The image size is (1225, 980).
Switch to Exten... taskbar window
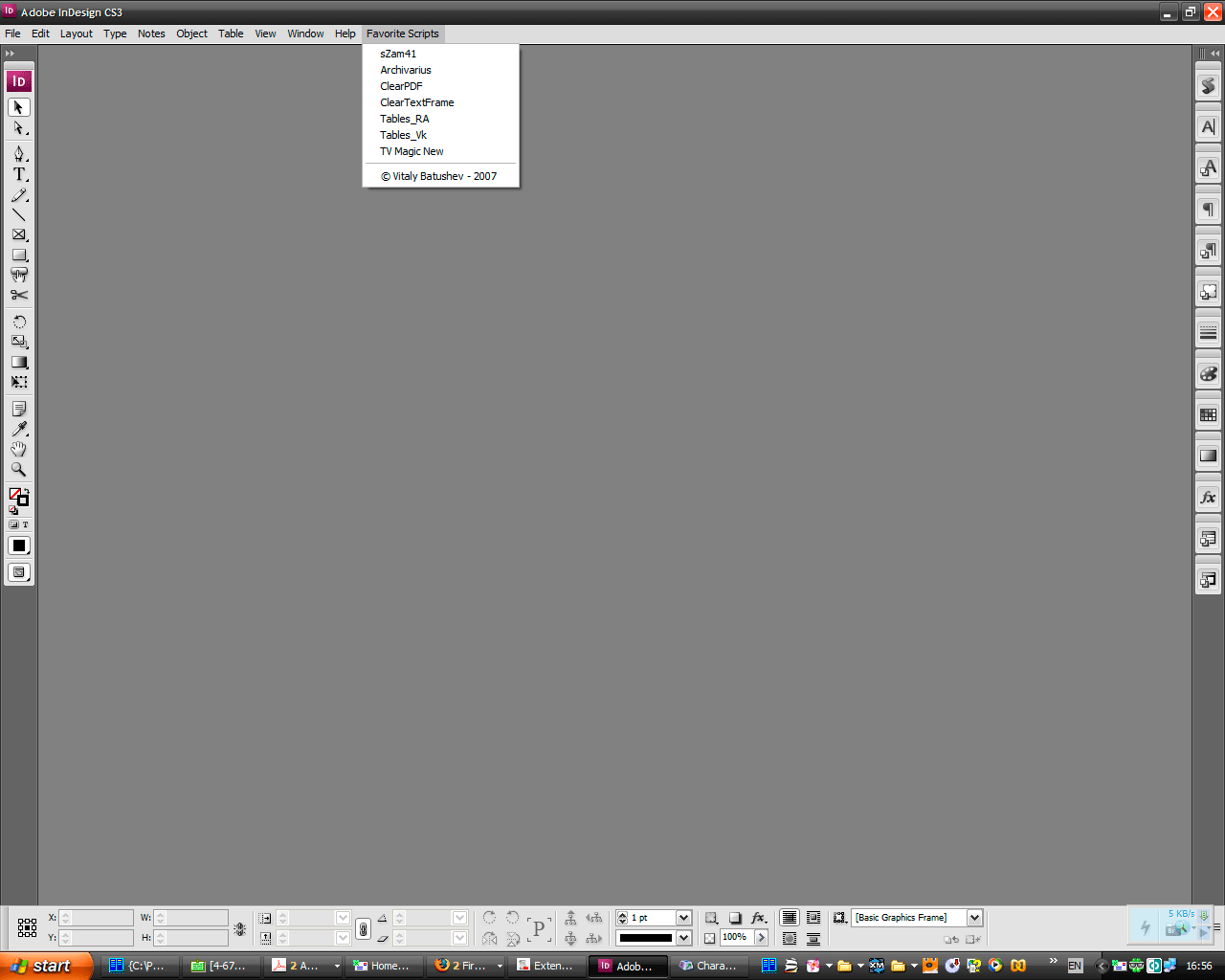click(x=546, y=966)
